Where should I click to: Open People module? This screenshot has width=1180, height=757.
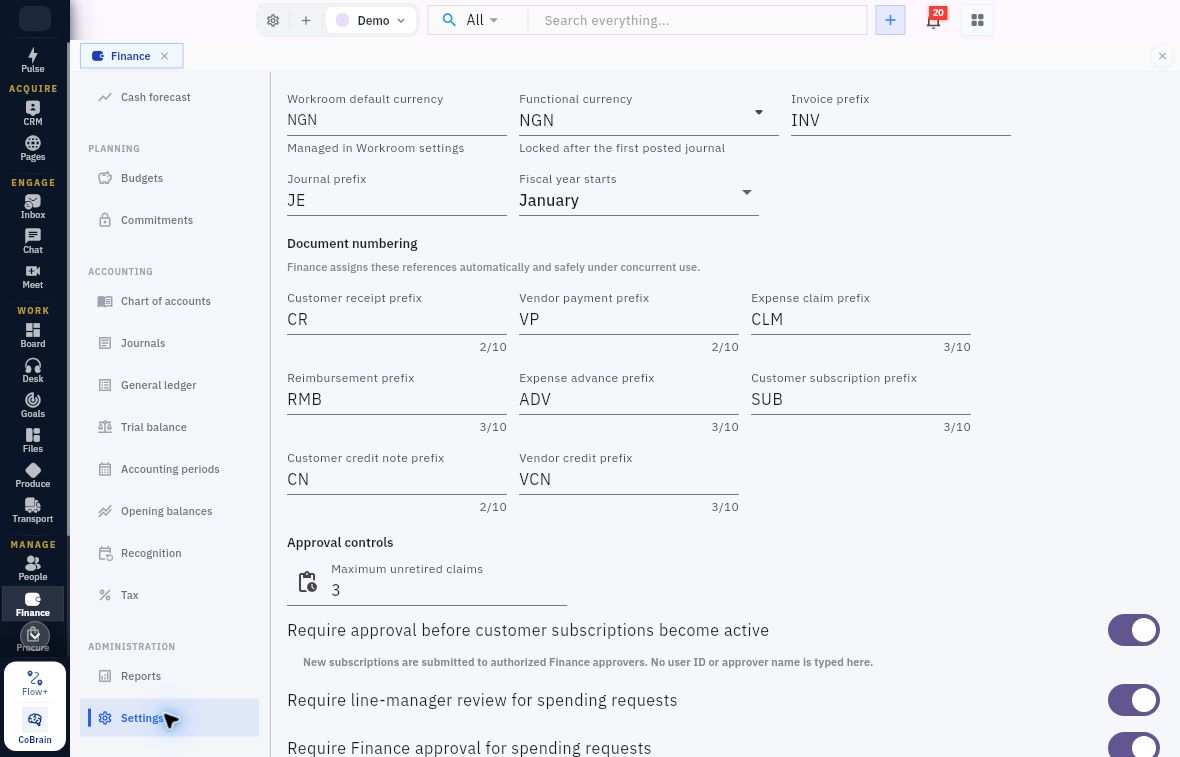pyautogui.click(x=32, y=568)
